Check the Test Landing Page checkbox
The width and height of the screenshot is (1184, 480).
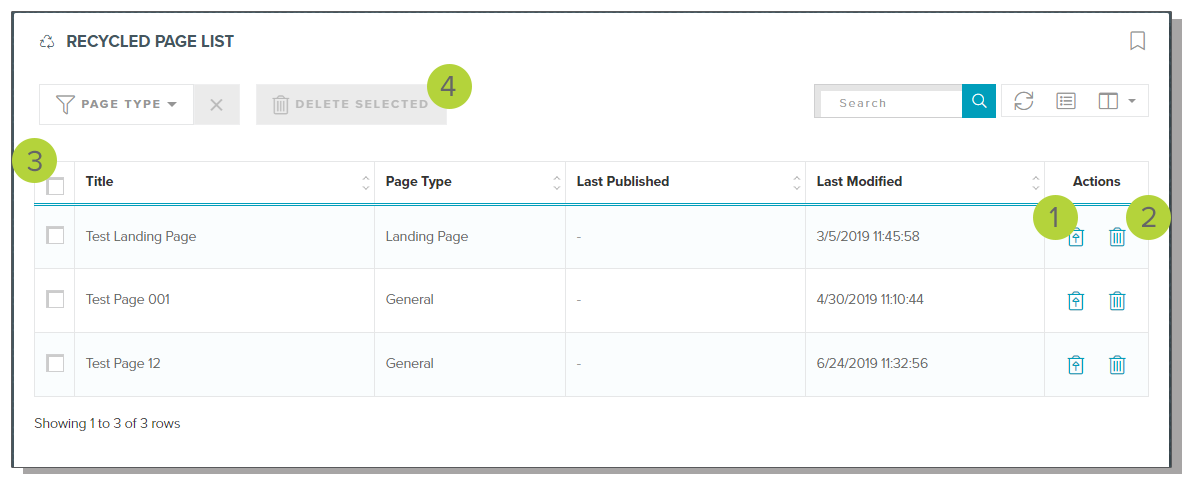pos(56,236)
